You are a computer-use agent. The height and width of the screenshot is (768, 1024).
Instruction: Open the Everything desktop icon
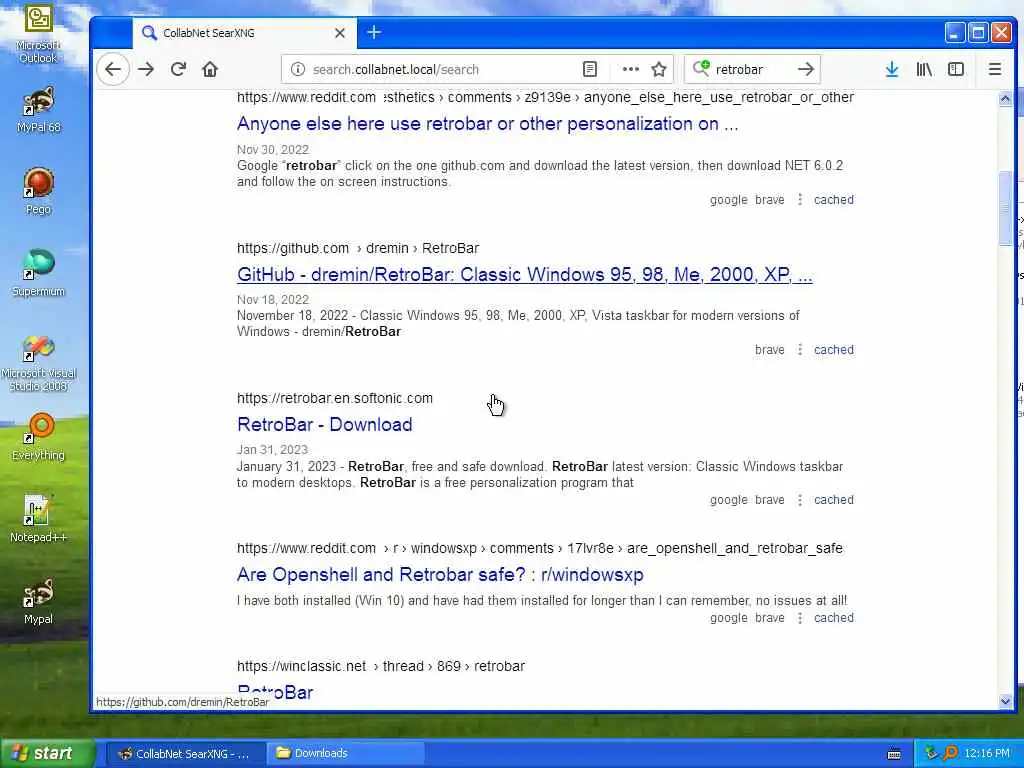38,437
